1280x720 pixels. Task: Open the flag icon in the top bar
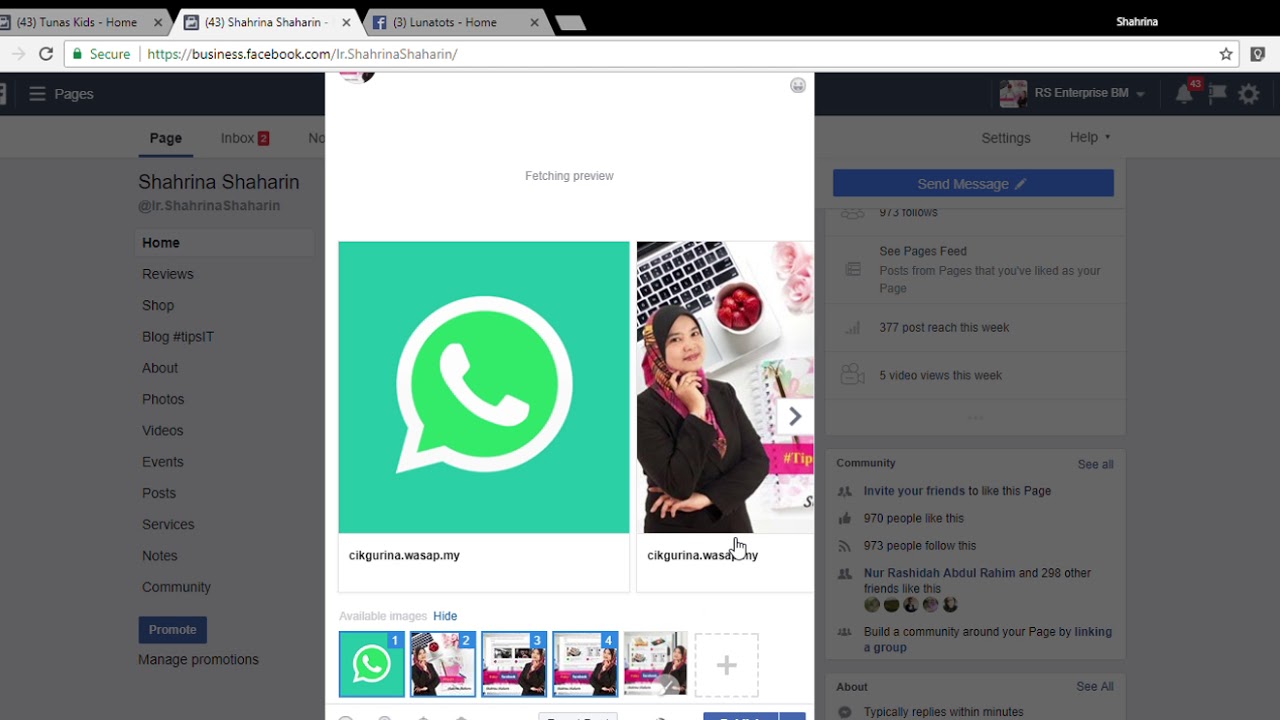point(1217,94)
